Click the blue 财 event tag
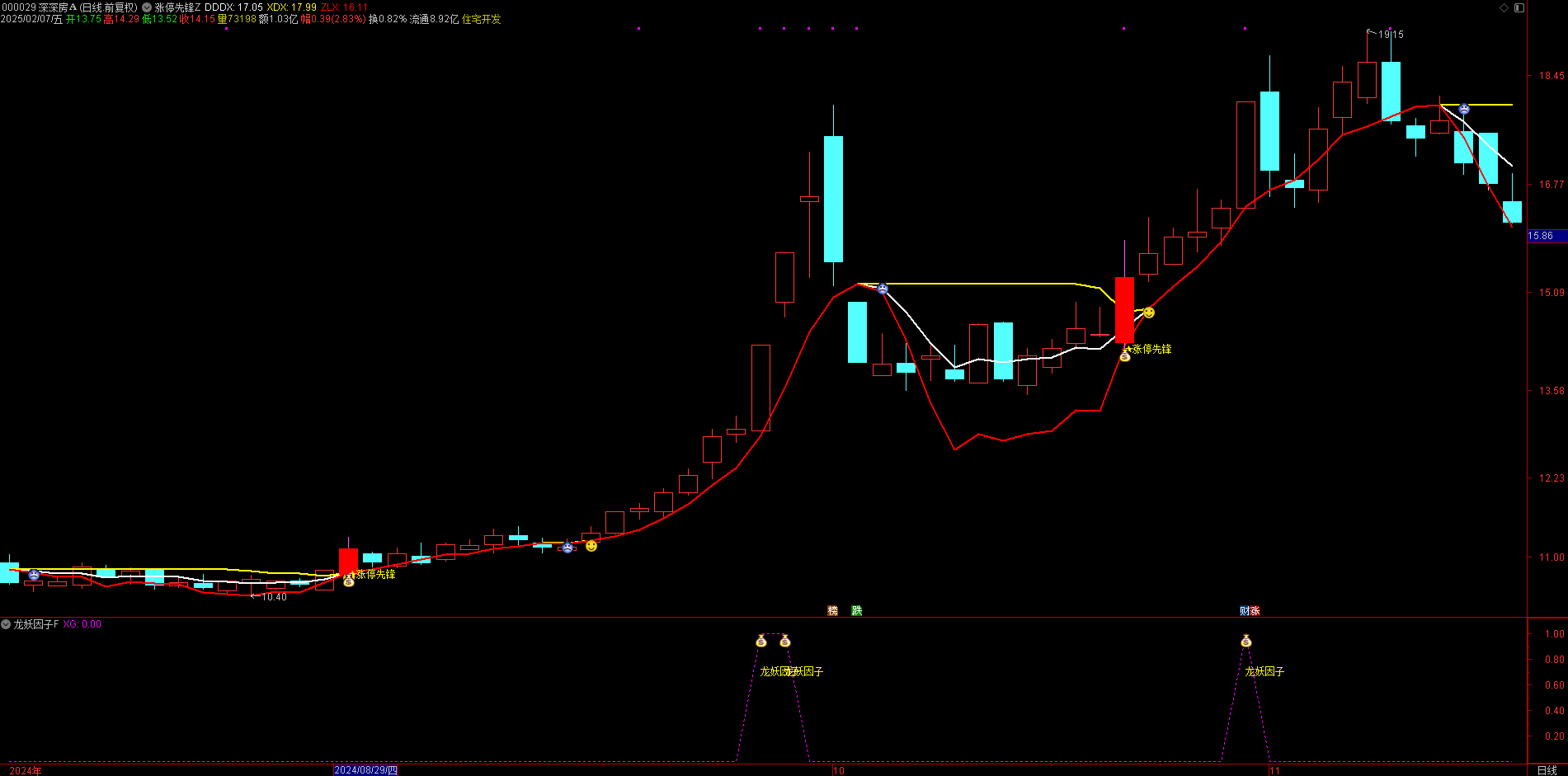Screen dimensions: 1568x776 (x=1245, y=611)
